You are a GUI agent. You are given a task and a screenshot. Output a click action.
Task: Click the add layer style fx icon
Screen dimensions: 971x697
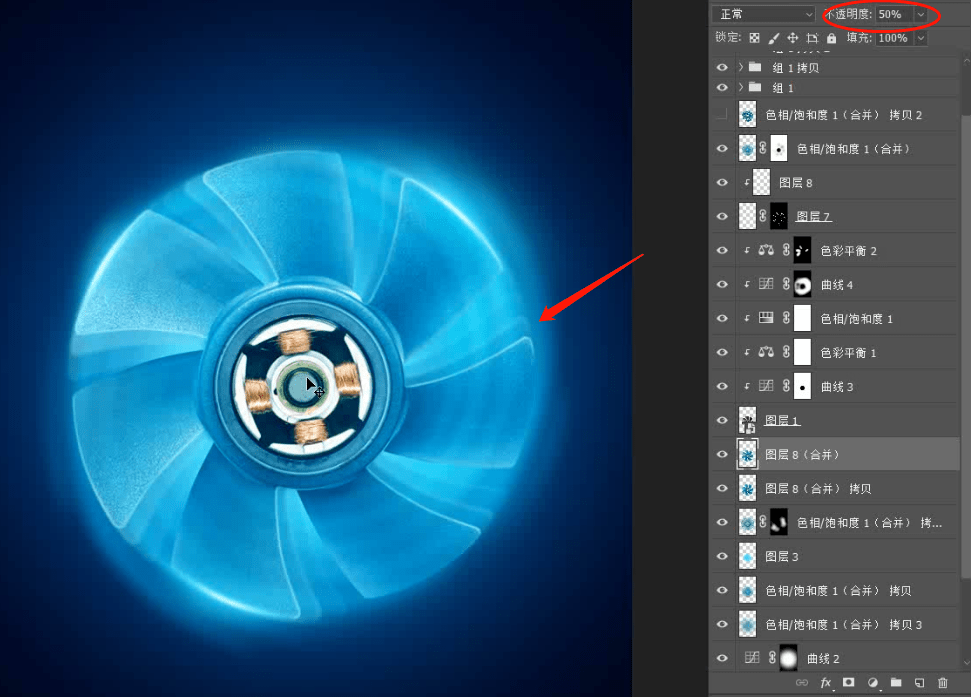tap(826, 683)
